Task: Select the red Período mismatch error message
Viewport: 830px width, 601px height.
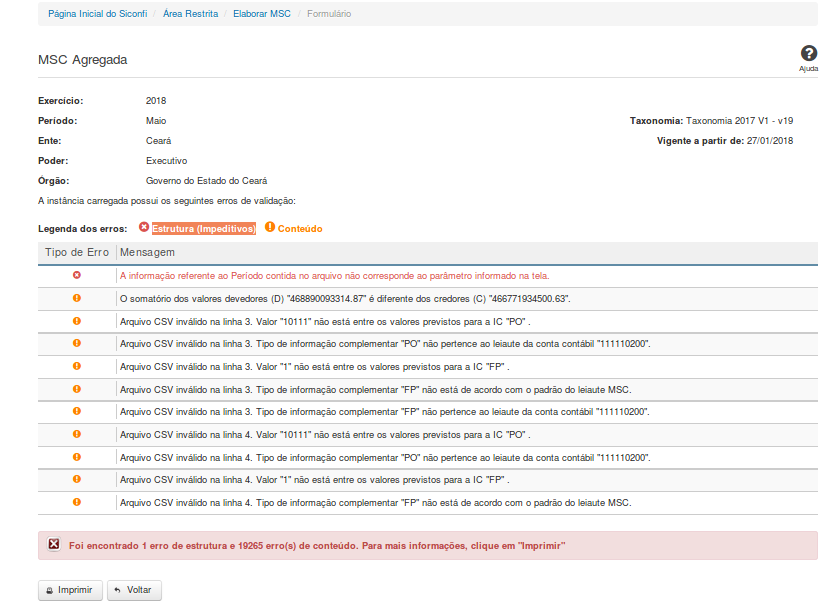Action: [x=334, y=276]
